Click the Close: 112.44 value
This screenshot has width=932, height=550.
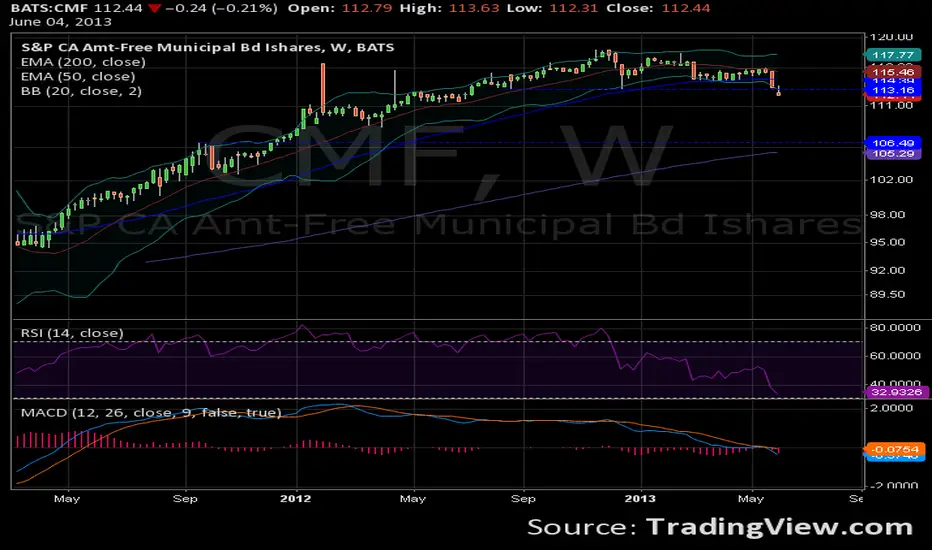tap(658, 8)
